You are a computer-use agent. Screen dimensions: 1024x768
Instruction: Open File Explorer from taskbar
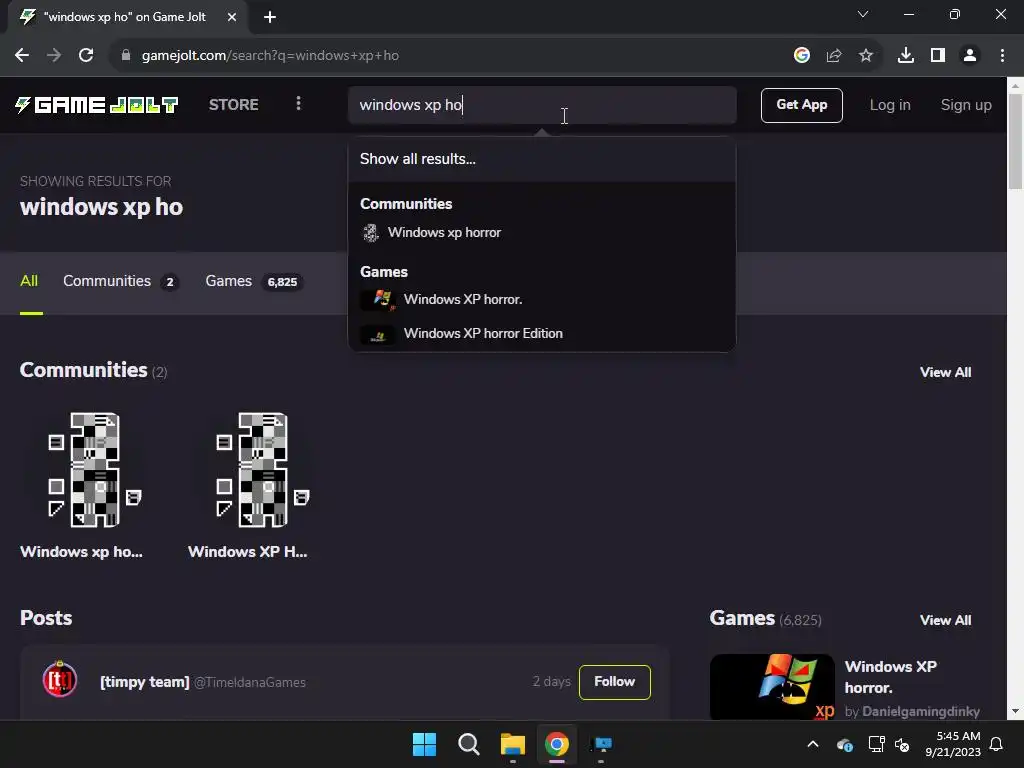tap(513, 744)
